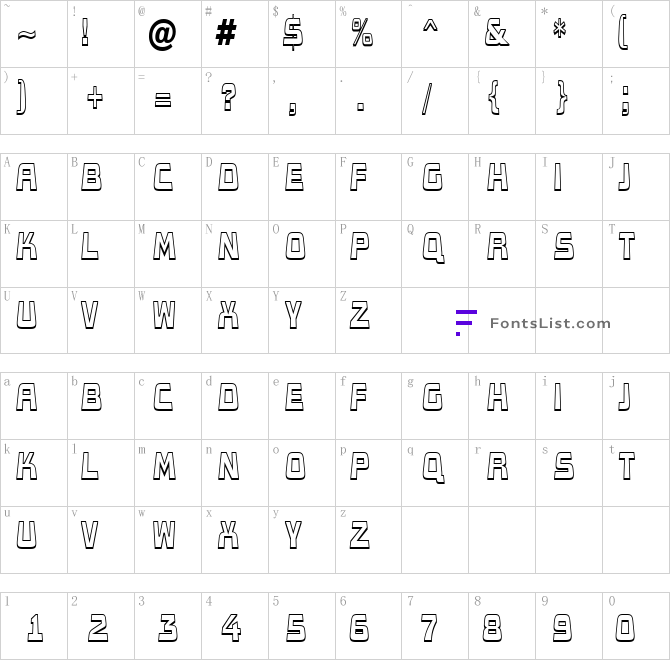The height and width of the screenshot is (660, 670).
Task: Select the ampersand & glyph cell
Action: point(502,34)
